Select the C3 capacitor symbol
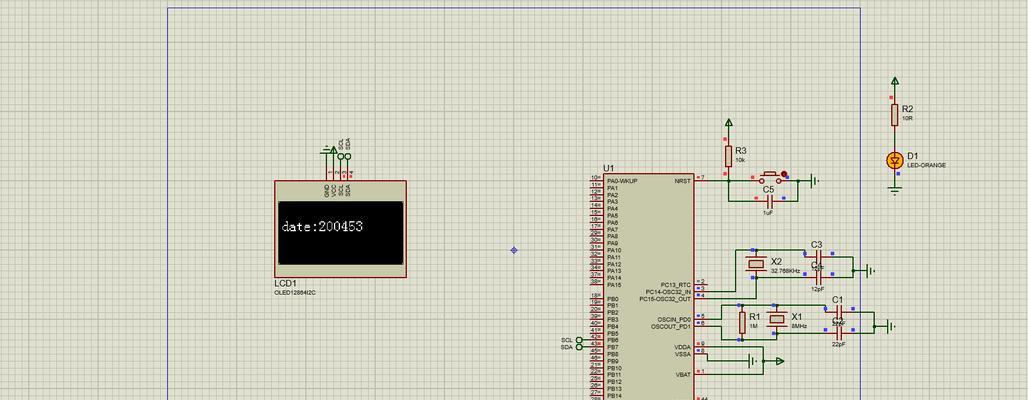Viewport: 1028px width, 400px height. click(817, 256)
